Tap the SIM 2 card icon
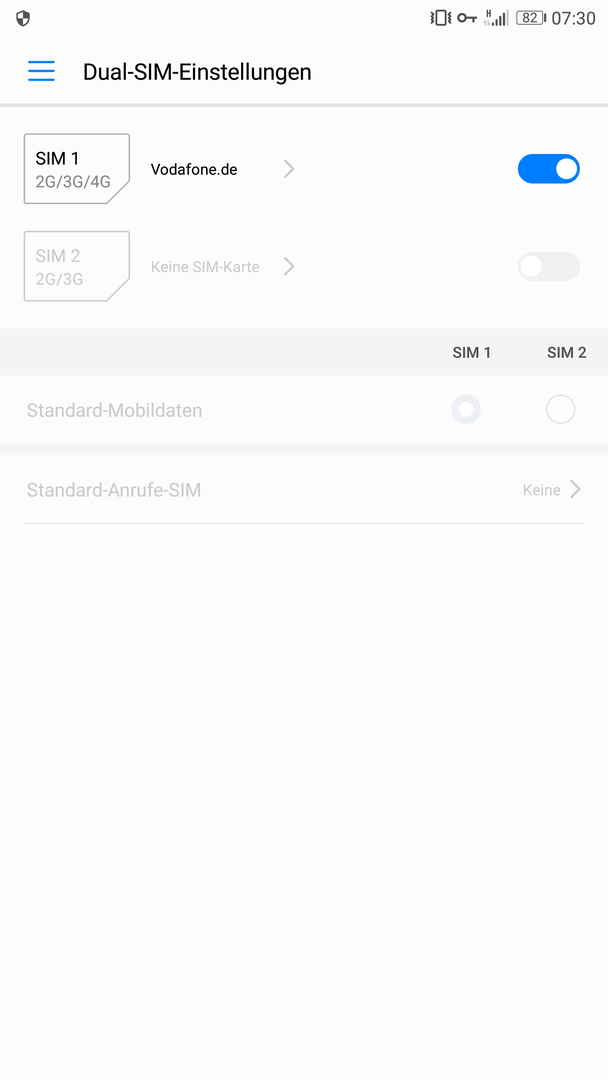This screenshot has width=608, height=1080. [x=76, y=266]
